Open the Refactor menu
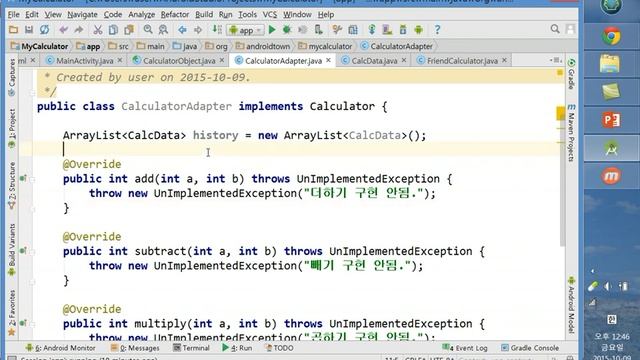 (x=174, y=15)
